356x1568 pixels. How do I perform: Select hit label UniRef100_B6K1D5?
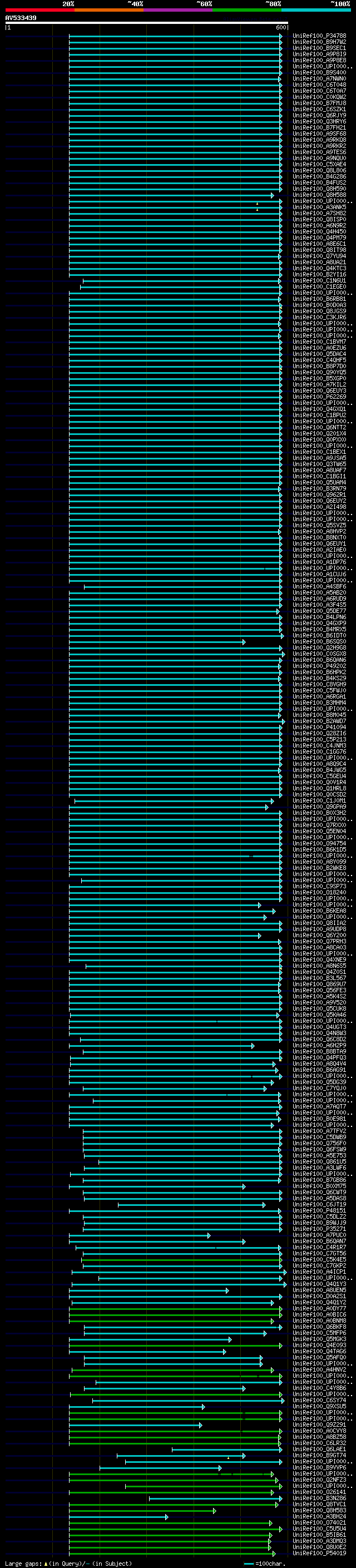[319, 850]
